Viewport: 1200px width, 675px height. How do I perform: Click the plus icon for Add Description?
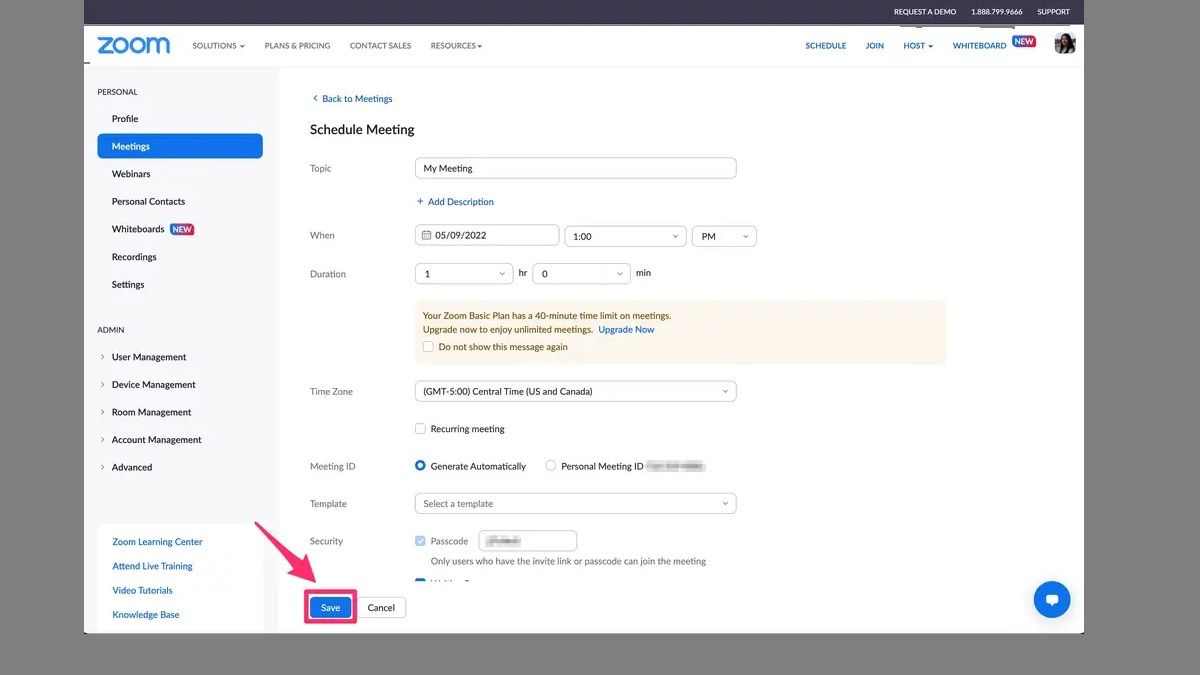(x=420, y=202)
